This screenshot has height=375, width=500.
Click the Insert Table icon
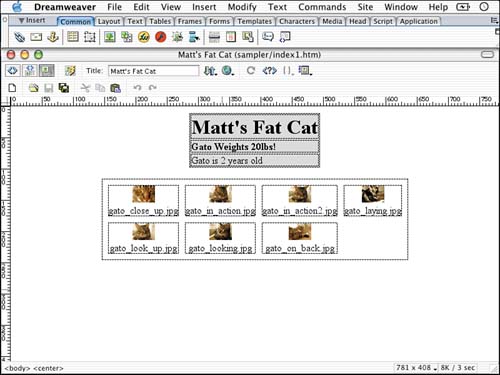point(73,37)
